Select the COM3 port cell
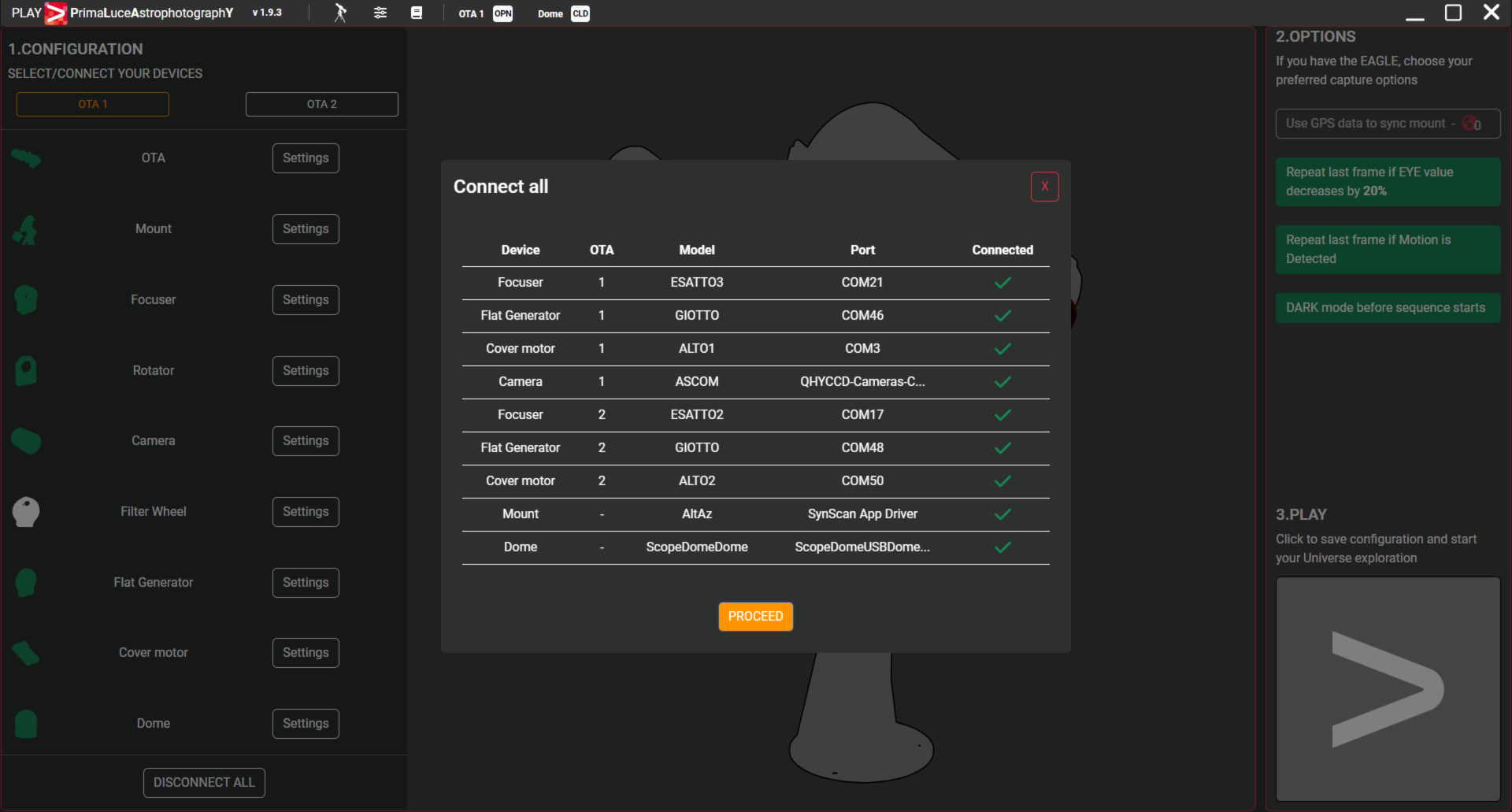Viewport: 1512px width, 812px height. click(862, 348)
